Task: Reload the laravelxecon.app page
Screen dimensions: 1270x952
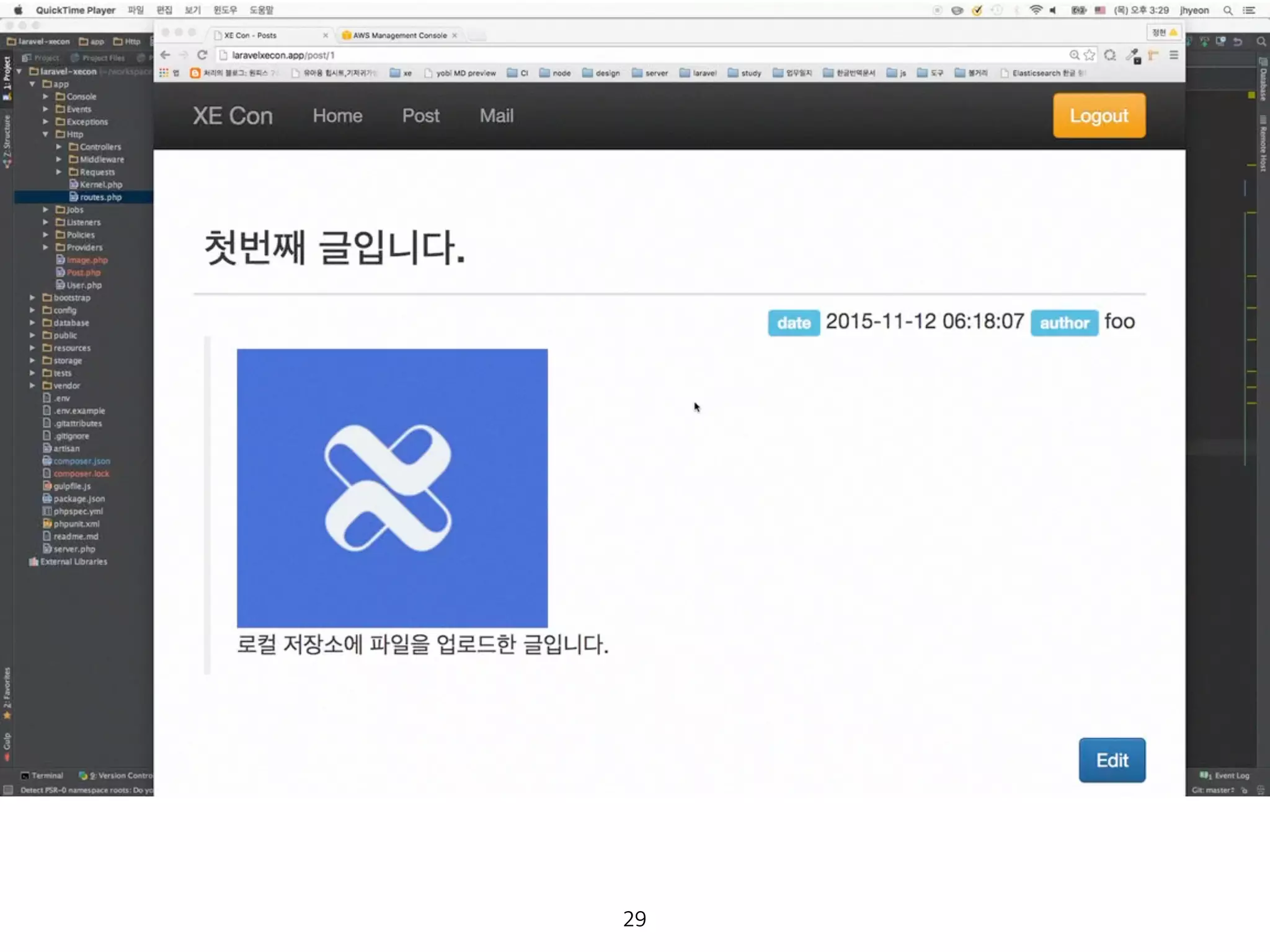Action: [x=202, y=55]
